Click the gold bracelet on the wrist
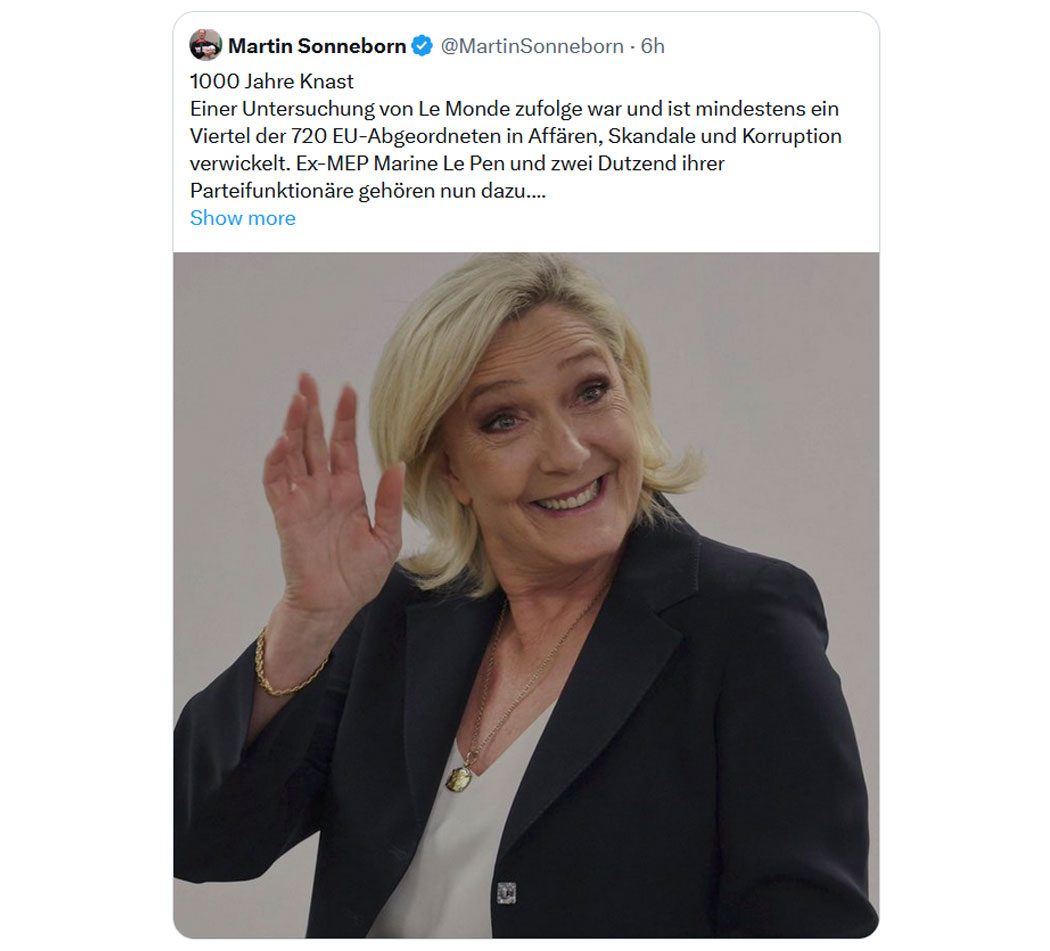Viewport: 1050px width, 951px height. pyautogui.click(x=287, y=667)
